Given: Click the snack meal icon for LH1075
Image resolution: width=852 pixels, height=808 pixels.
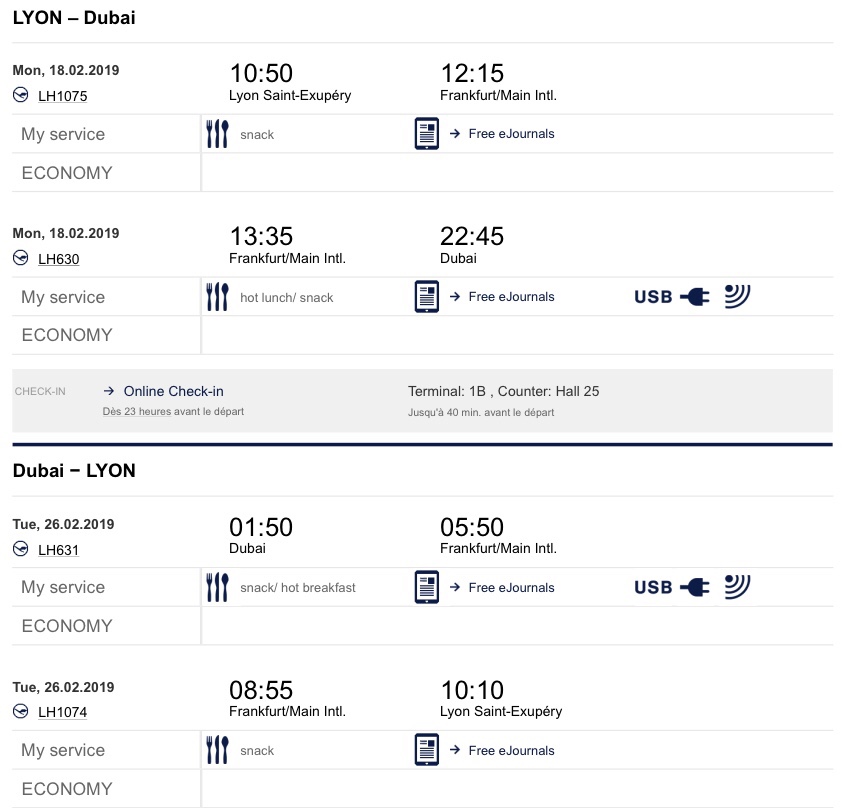Looking at the screenshot, I should [x=217, y=134].
